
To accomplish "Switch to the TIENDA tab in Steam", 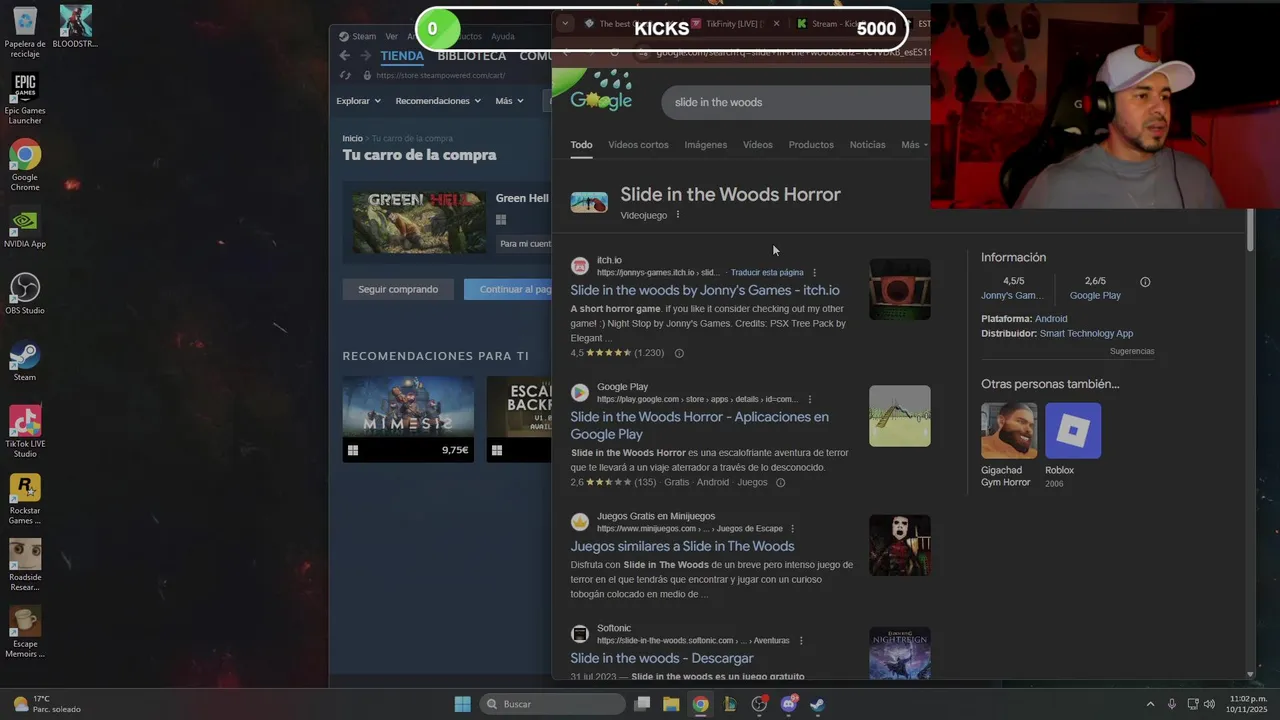I will (x=402, y=56).
